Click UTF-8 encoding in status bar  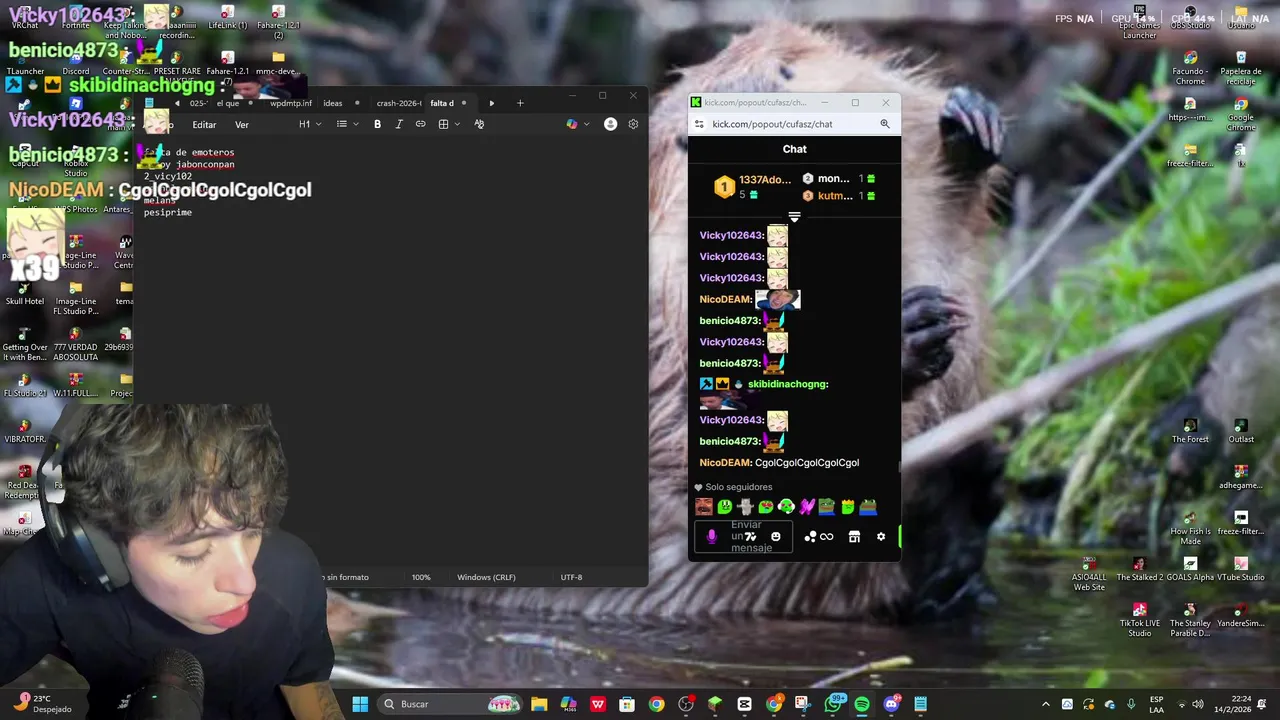(571, 577)
